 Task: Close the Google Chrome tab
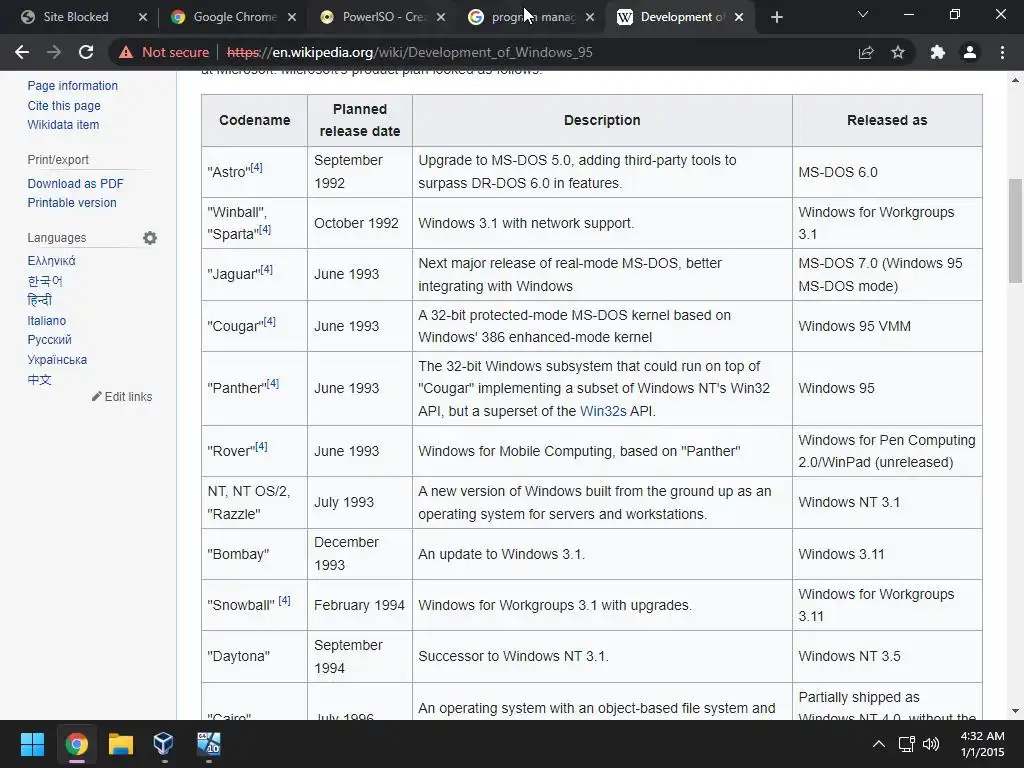(x=292, y=17)
